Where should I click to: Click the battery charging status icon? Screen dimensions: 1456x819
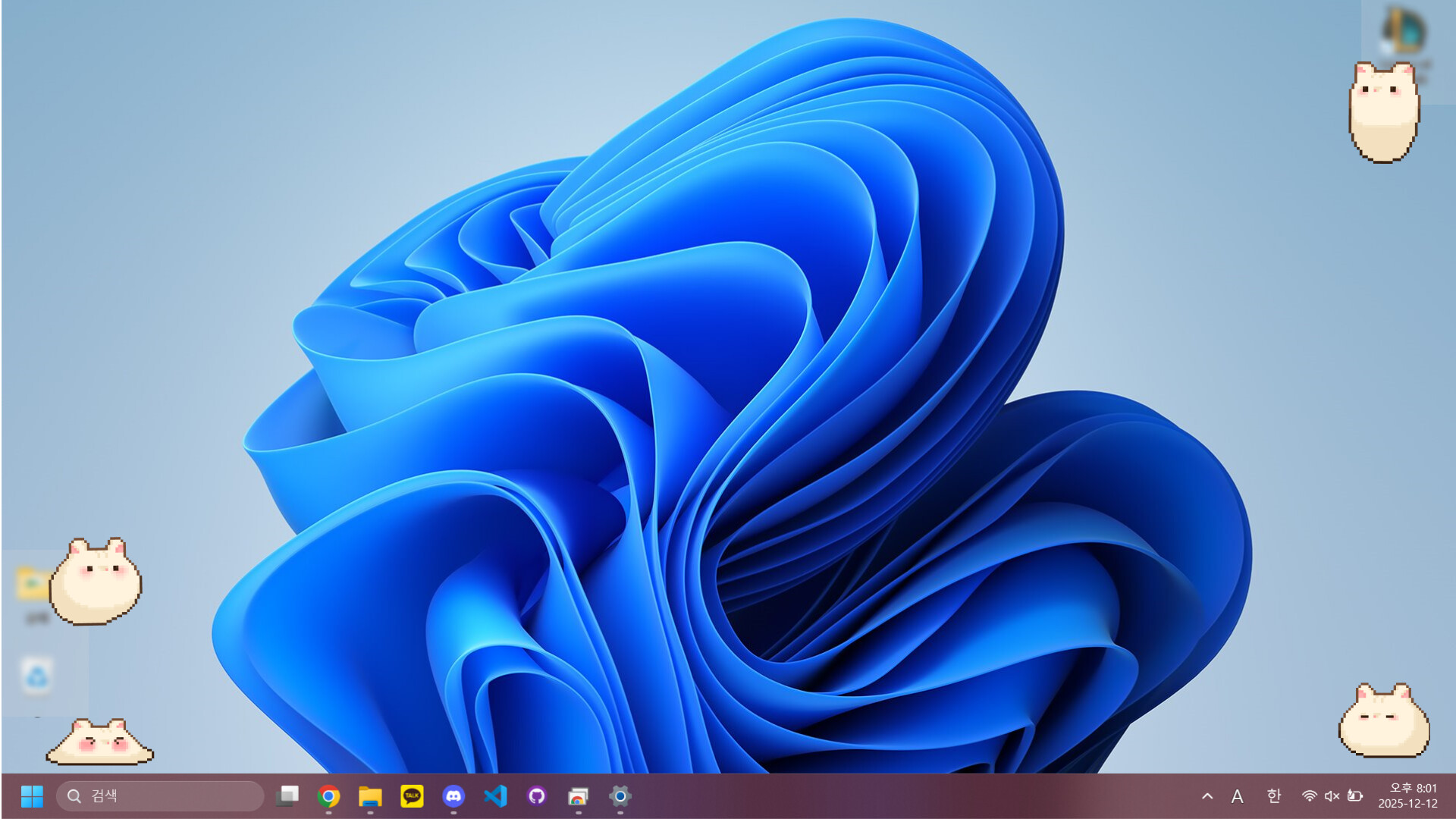click(x=1355, y=796)
